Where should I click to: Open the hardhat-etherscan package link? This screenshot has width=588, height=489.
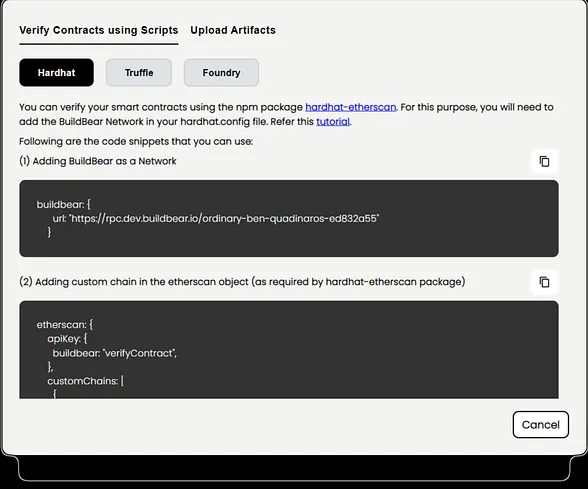[x=351, y=107]
